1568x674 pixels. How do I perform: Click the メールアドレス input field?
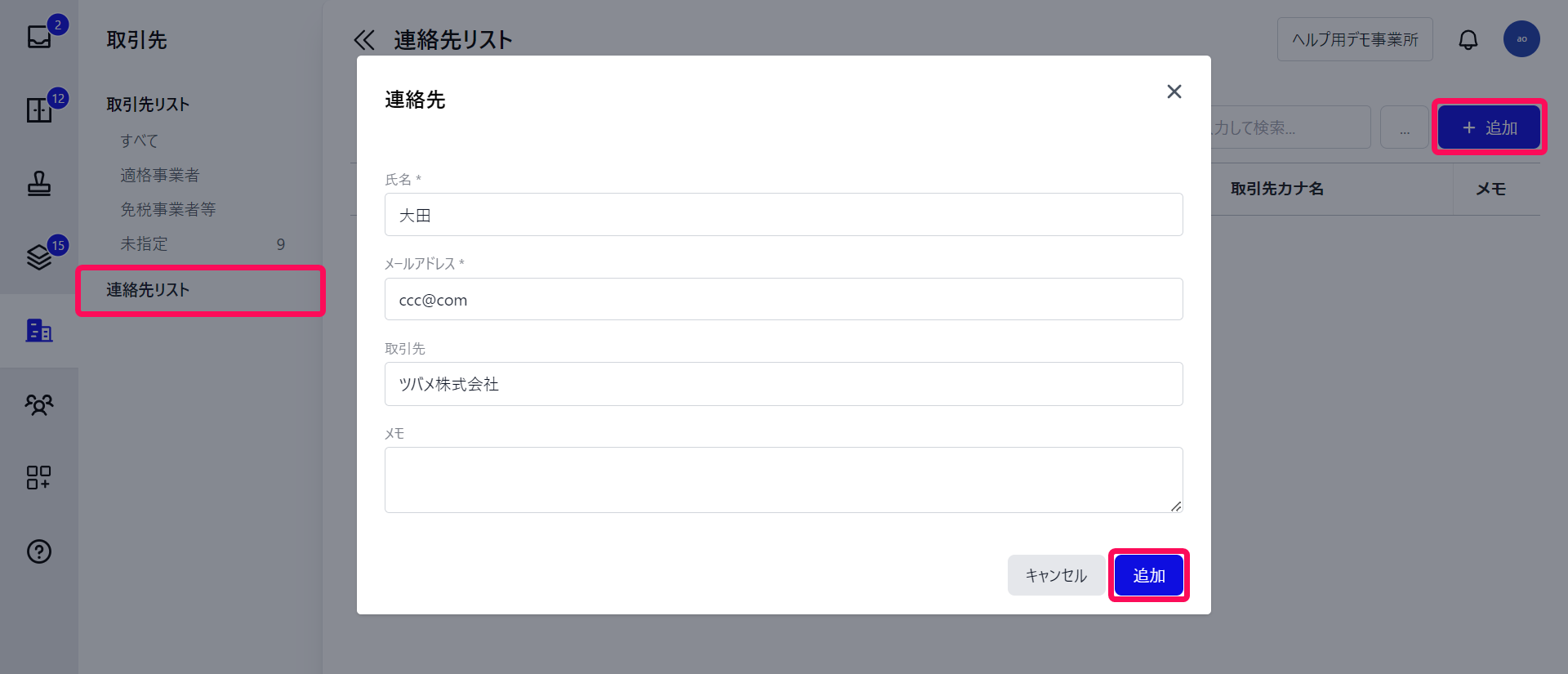(x=783, y=300)
